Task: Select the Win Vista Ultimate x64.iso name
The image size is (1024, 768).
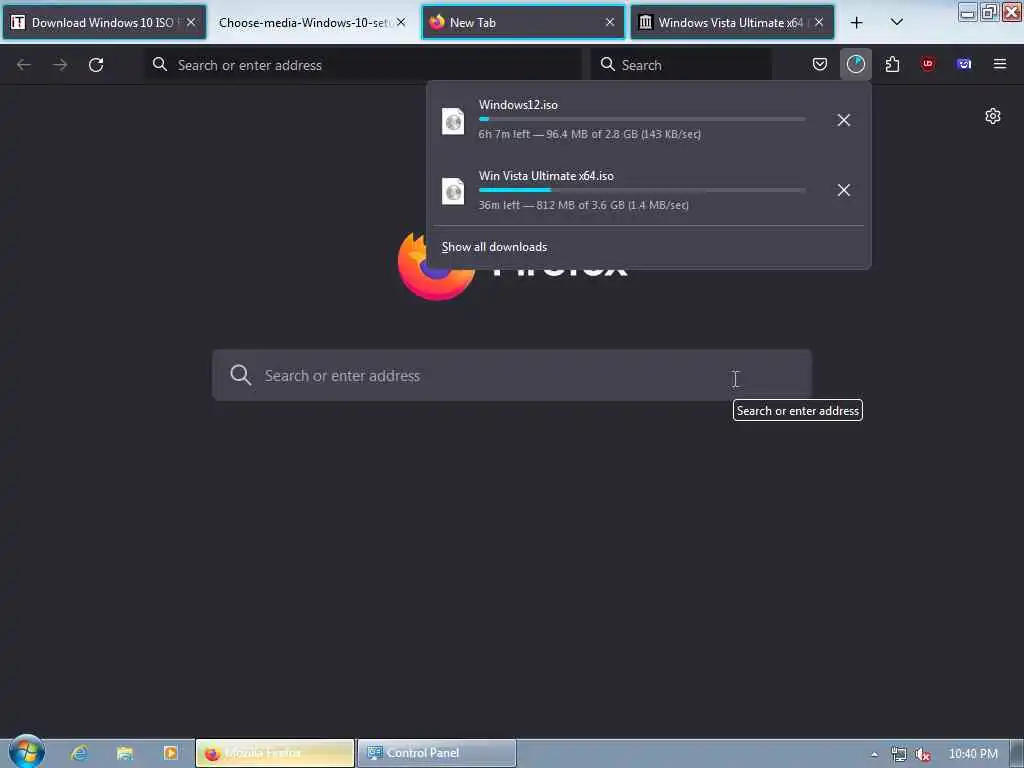Action: (546, 176)
